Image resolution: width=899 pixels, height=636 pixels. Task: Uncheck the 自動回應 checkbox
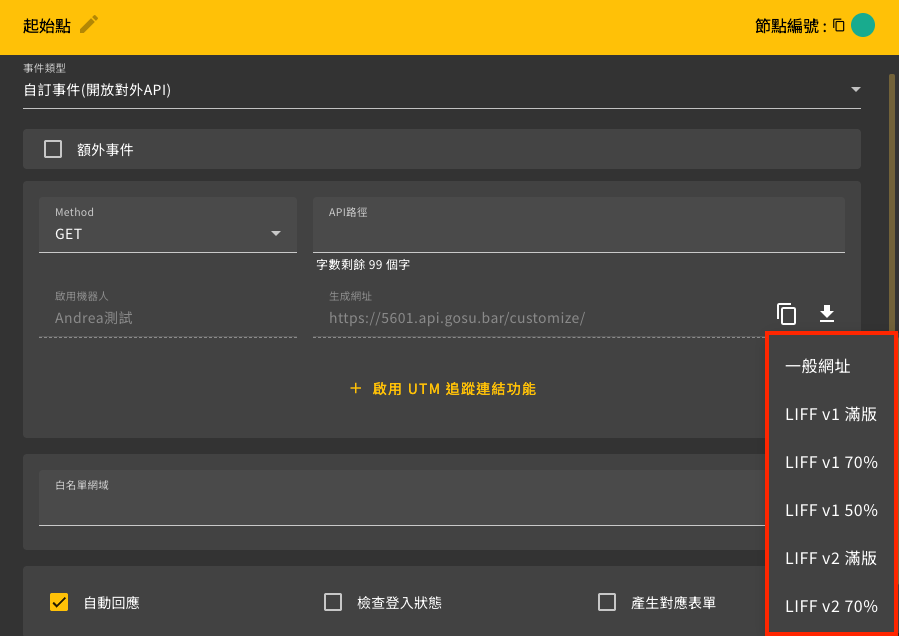(59, 602)
